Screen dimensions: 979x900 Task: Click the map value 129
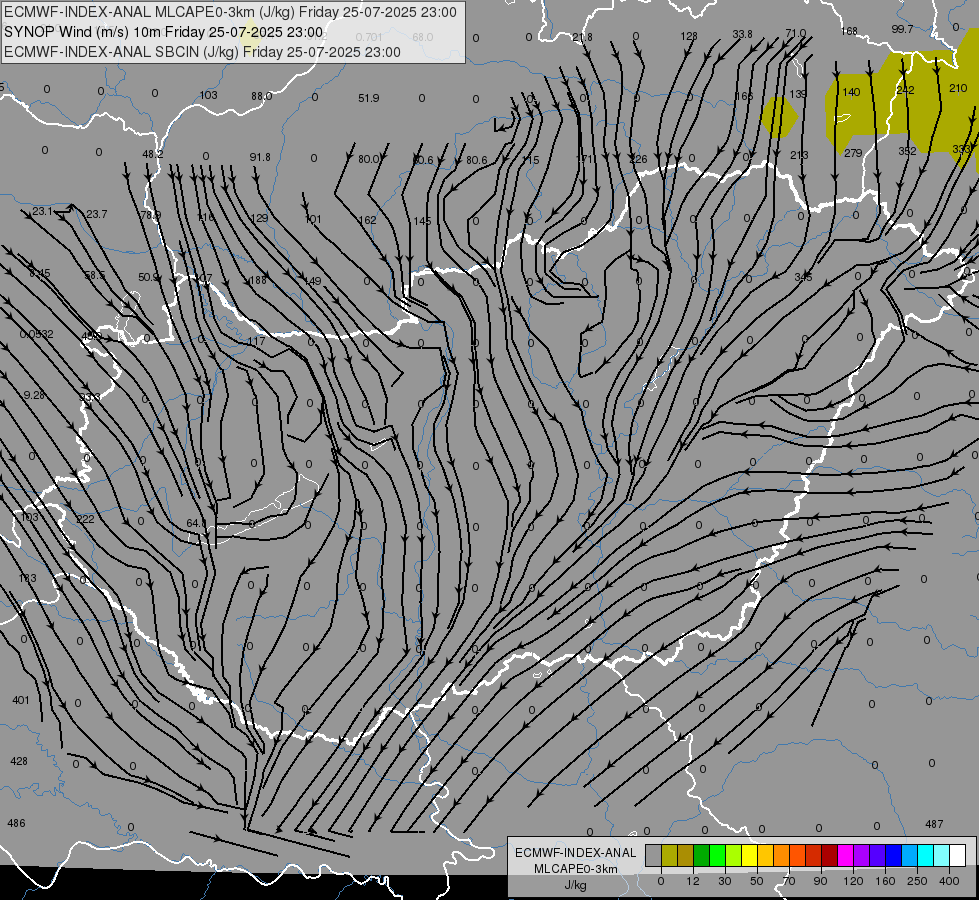258,219
